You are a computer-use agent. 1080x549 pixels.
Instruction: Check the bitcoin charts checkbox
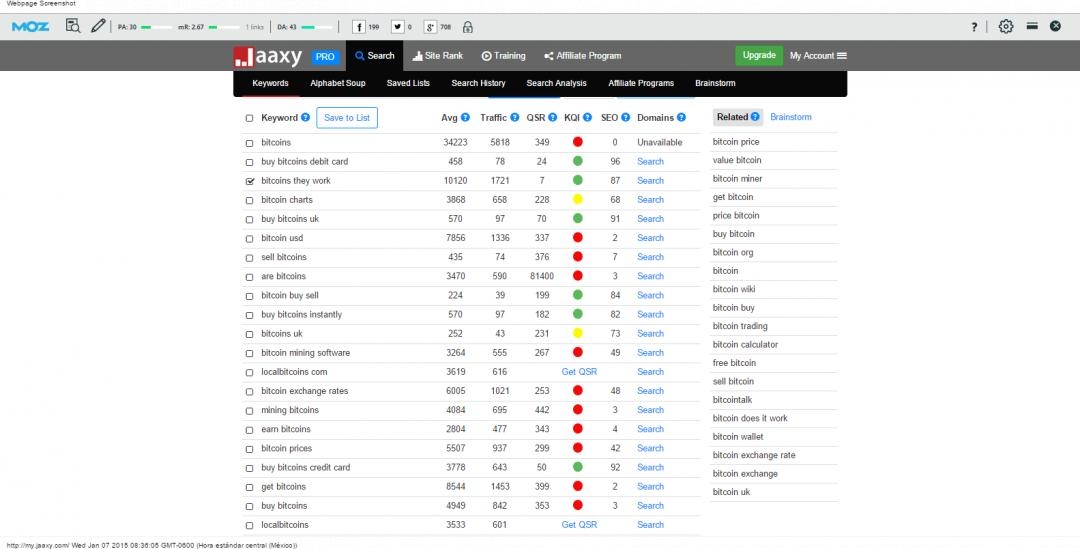point(249,200)
